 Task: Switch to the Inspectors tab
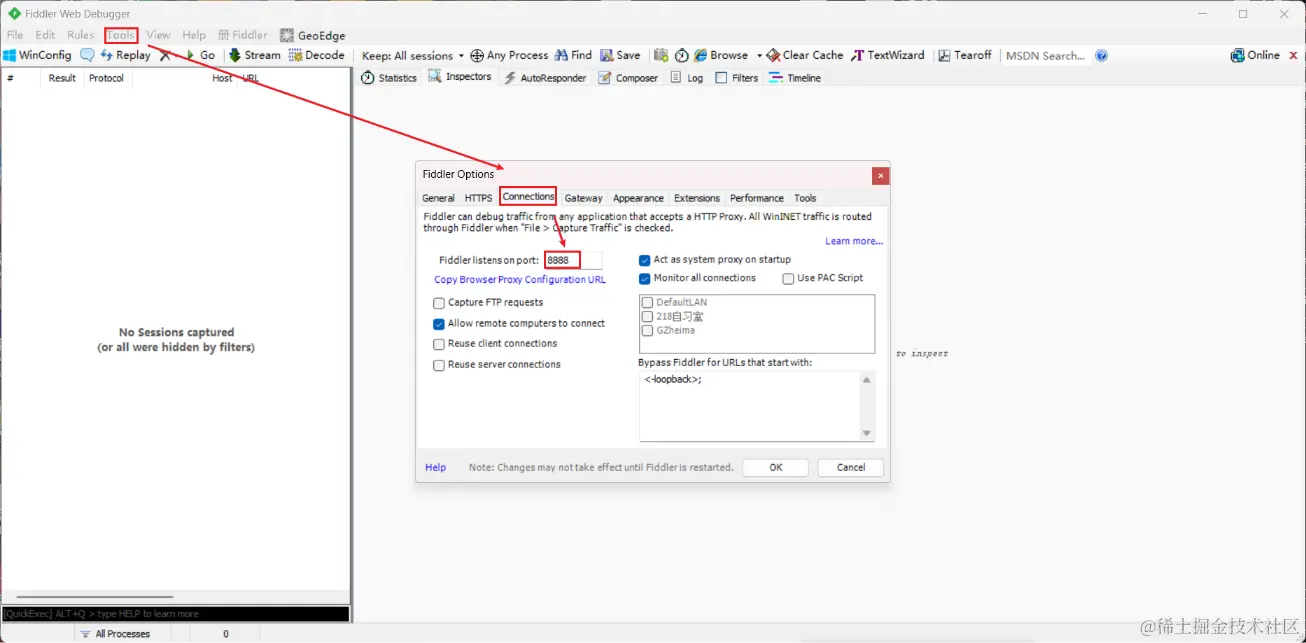click(x=460, y=77)
